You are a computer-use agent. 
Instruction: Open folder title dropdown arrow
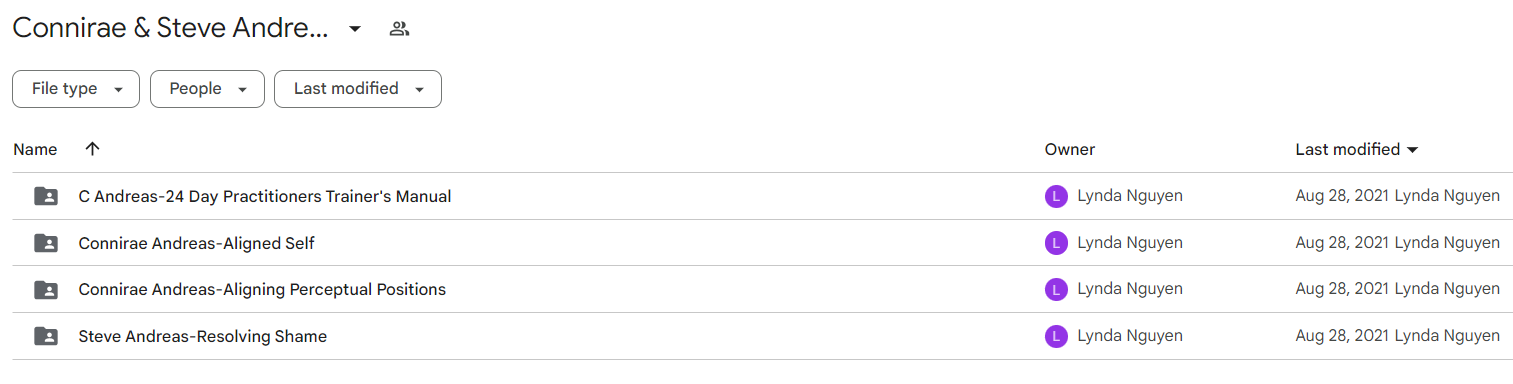coord(355,29)
